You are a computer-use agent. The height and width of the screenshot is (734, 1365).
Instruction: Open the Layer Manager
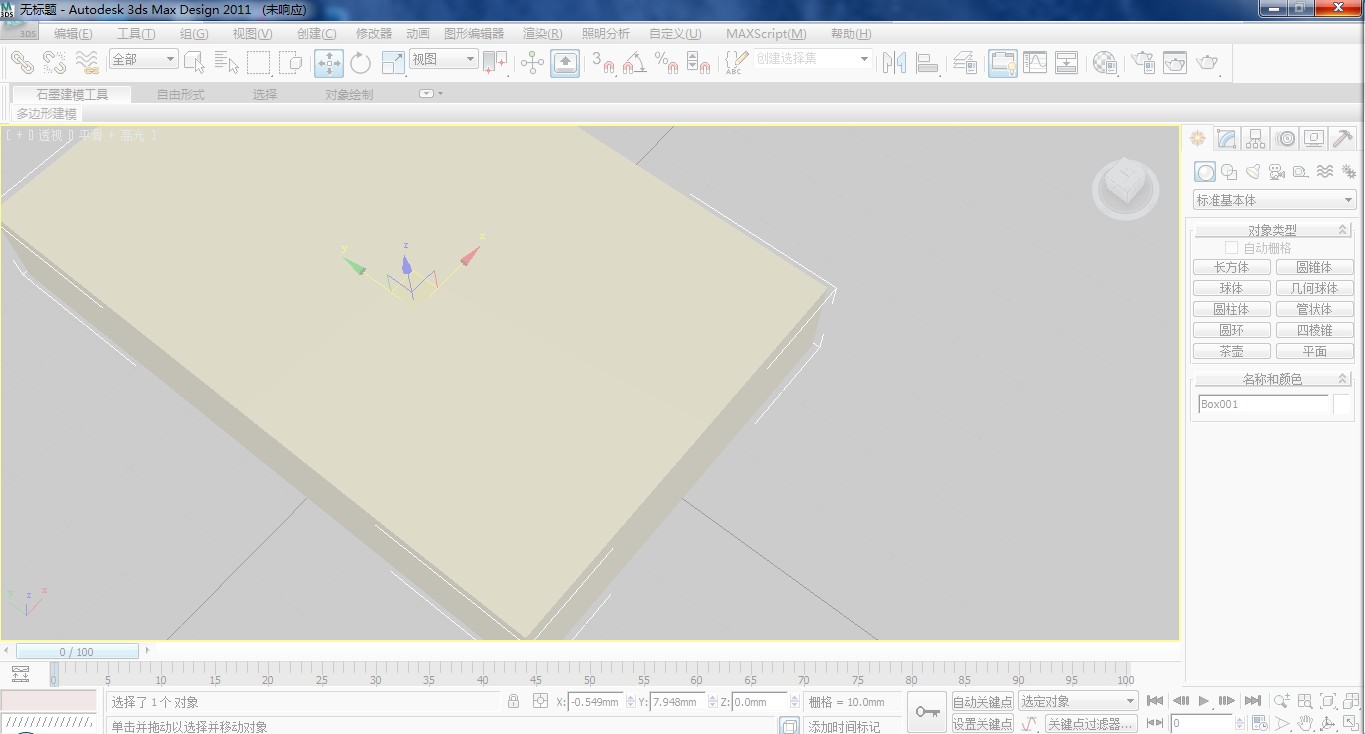click(x=965, y=63)
